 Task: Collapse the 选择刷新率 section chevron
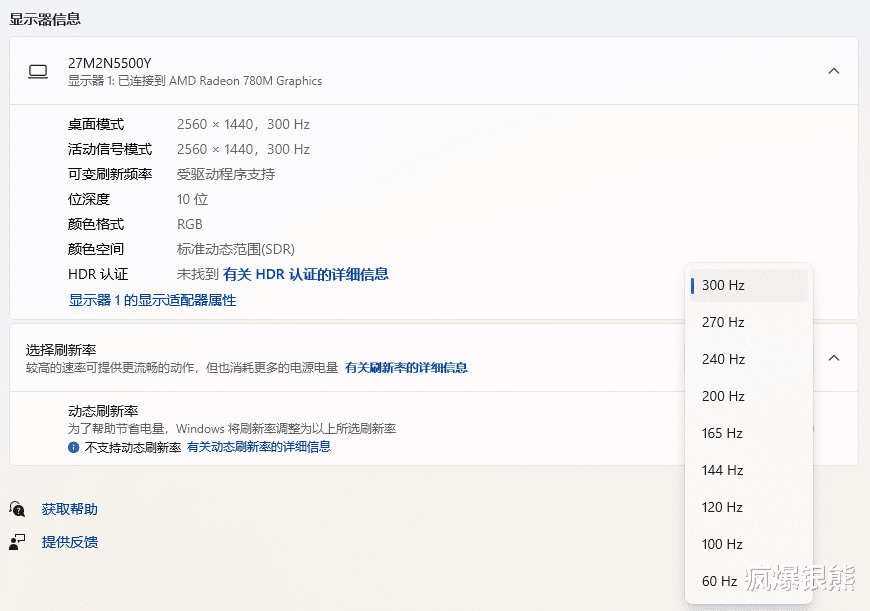click(x=833, y=358)
